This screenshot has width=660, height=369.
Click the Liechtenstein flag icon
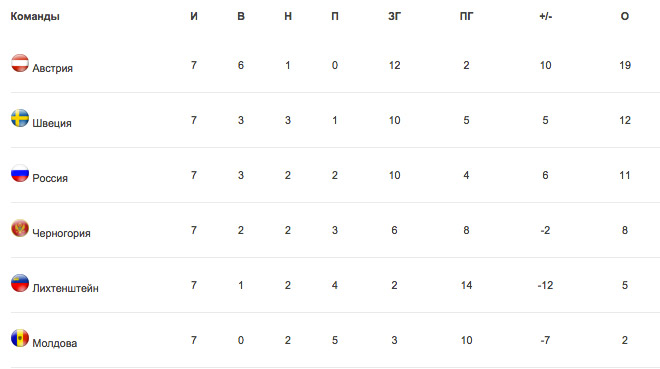click(20, 283)
